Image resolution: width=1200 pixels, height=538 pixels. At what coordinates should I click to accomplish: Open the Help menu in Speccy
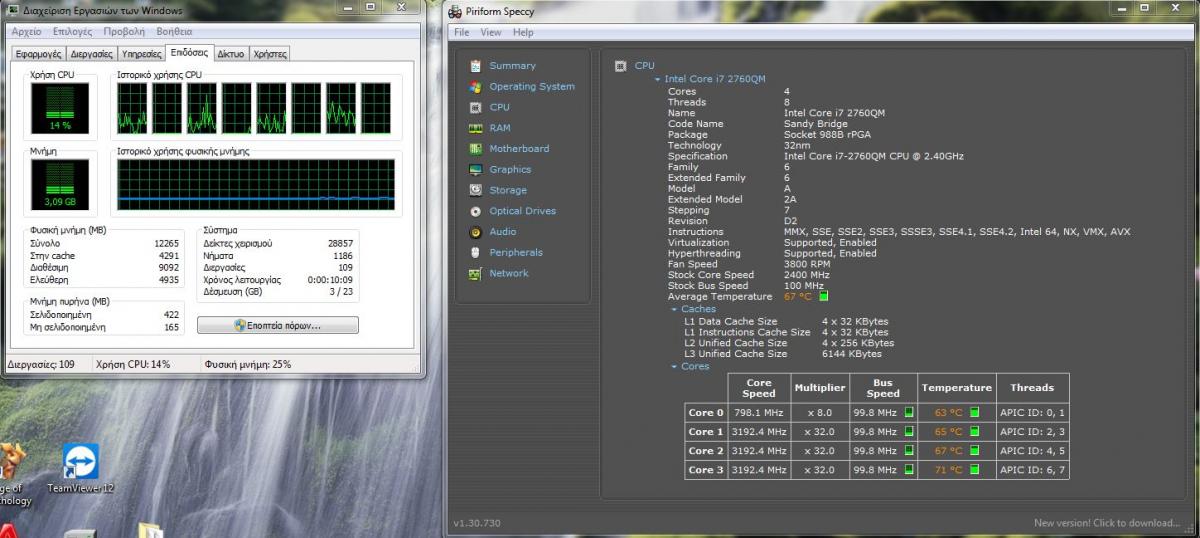(x=523, y=32)
